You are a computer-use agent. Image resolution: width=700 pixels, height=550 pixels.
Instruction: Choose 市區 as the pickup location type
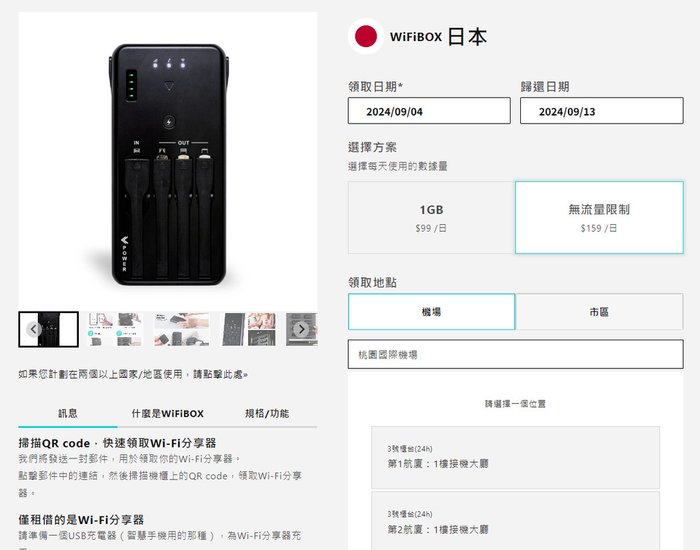599,312
